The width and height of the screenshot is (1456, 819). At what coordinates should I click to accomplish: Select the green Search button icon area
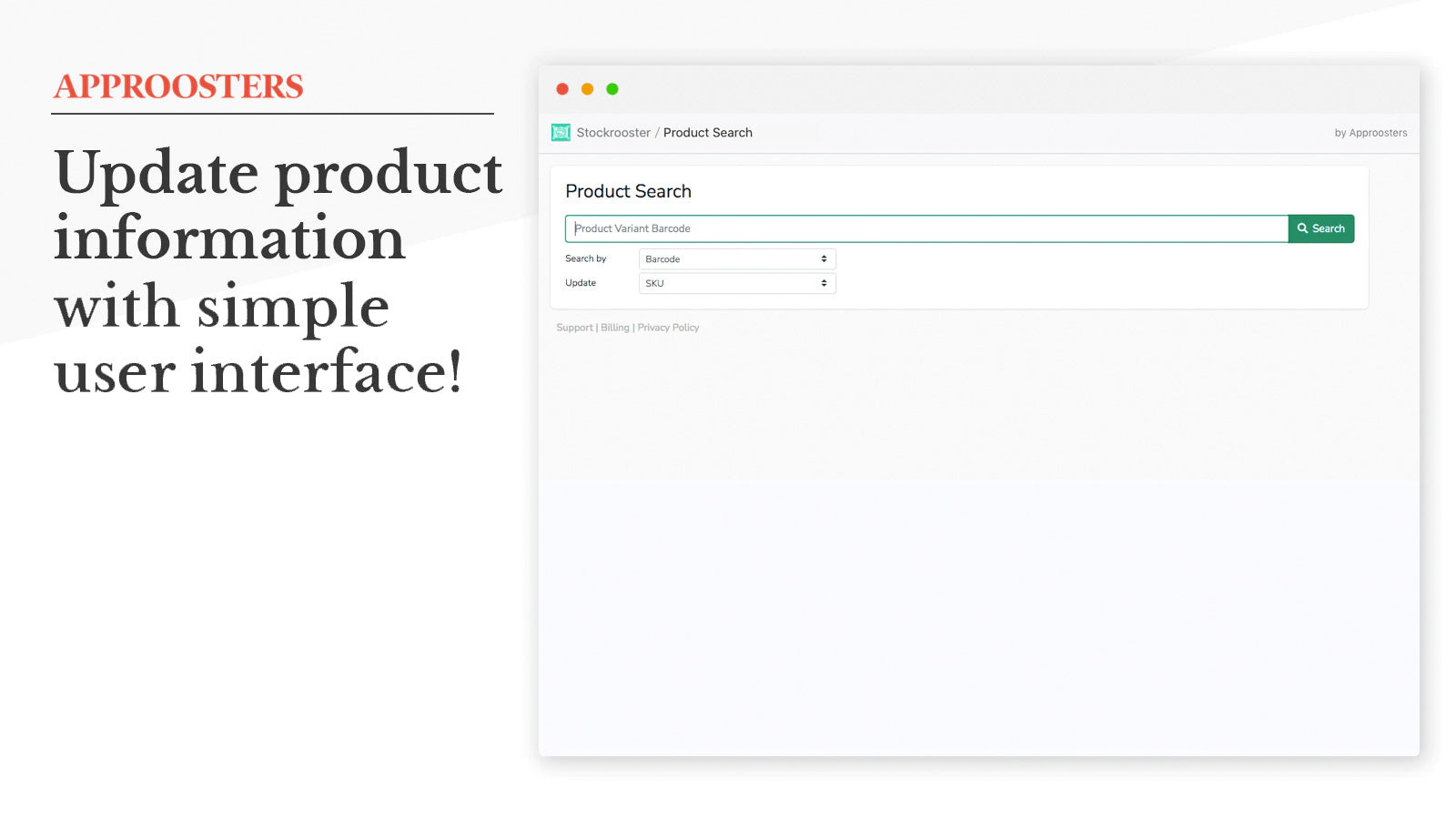(x=1320, y=228)
